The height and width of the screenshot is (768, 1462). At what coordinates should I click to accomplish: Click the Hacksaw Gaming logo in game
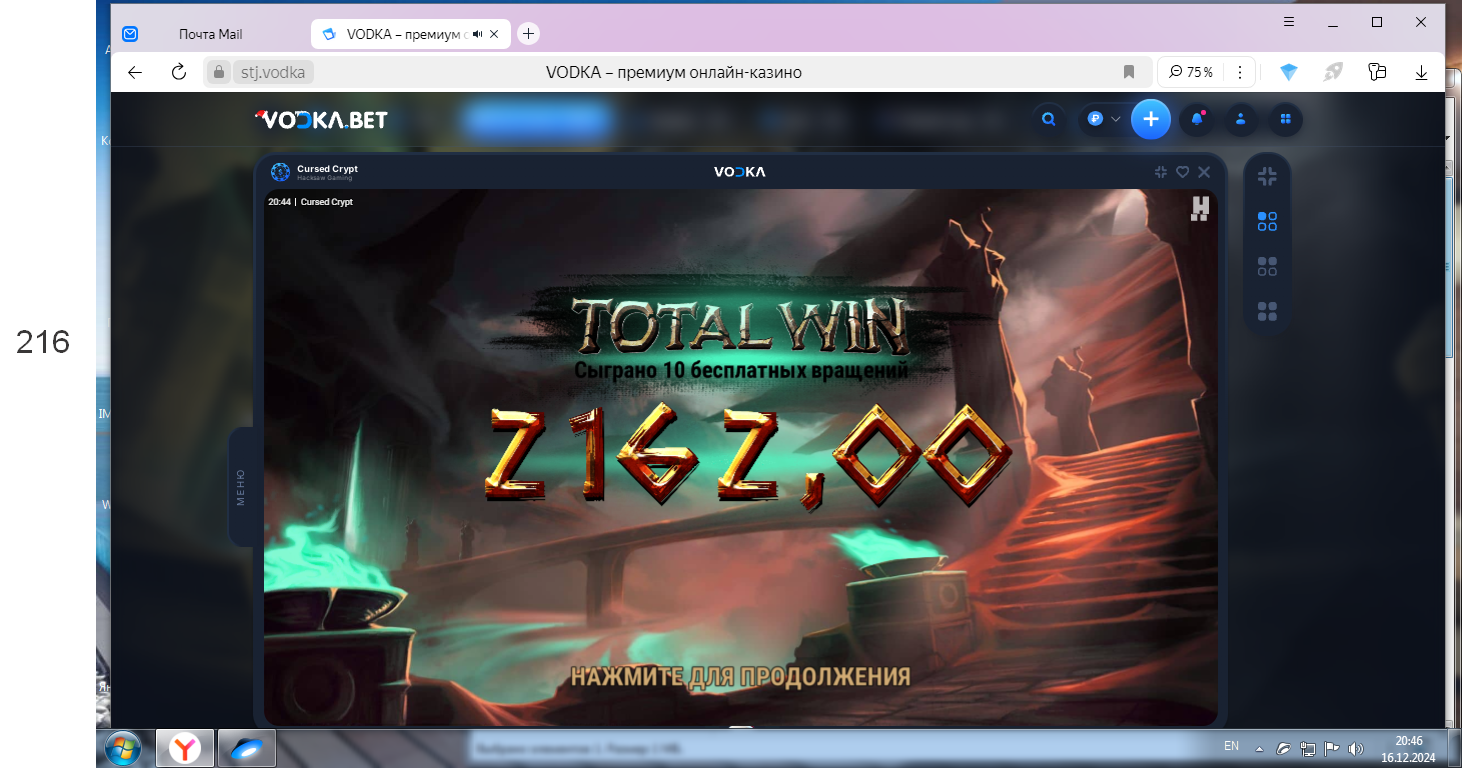(x=1200, y=208)
